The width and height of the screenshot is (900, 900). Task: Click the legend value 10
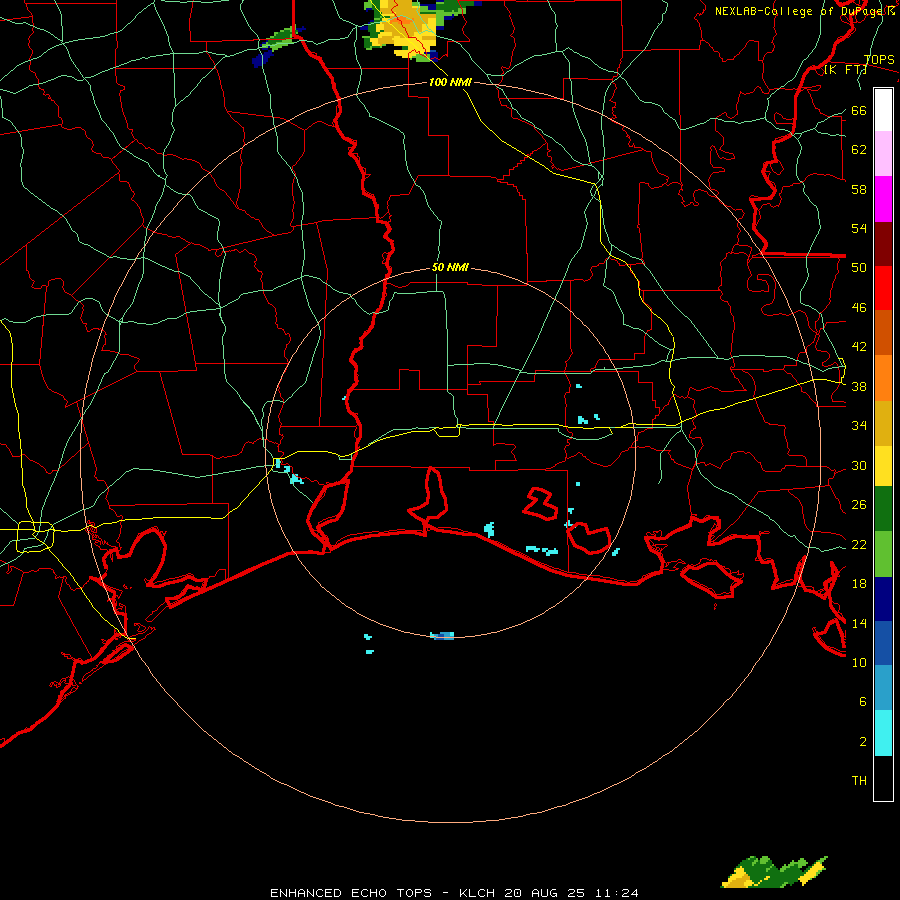coord(859,663)
